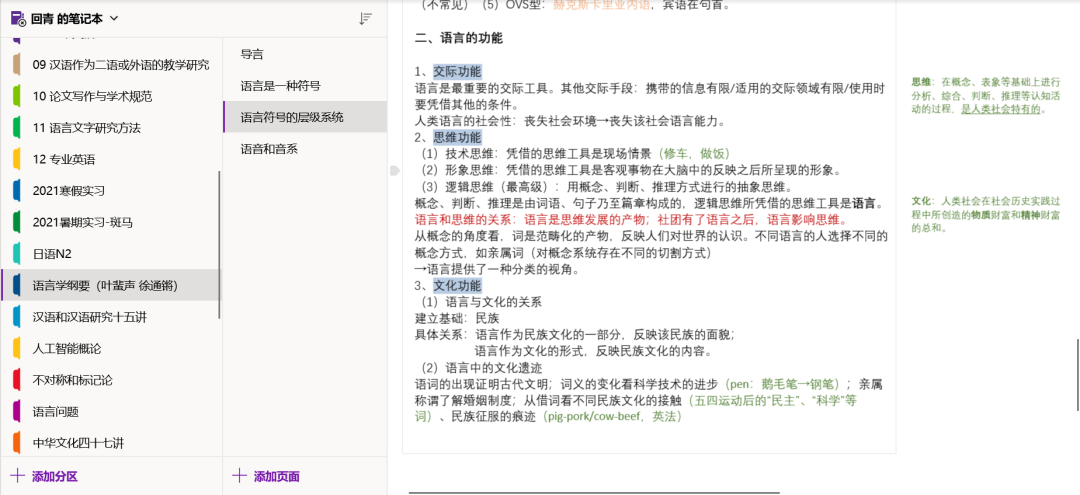Click the plus icon for 添加页面
Screen dimensions: 1080x495
pos(239,476)
